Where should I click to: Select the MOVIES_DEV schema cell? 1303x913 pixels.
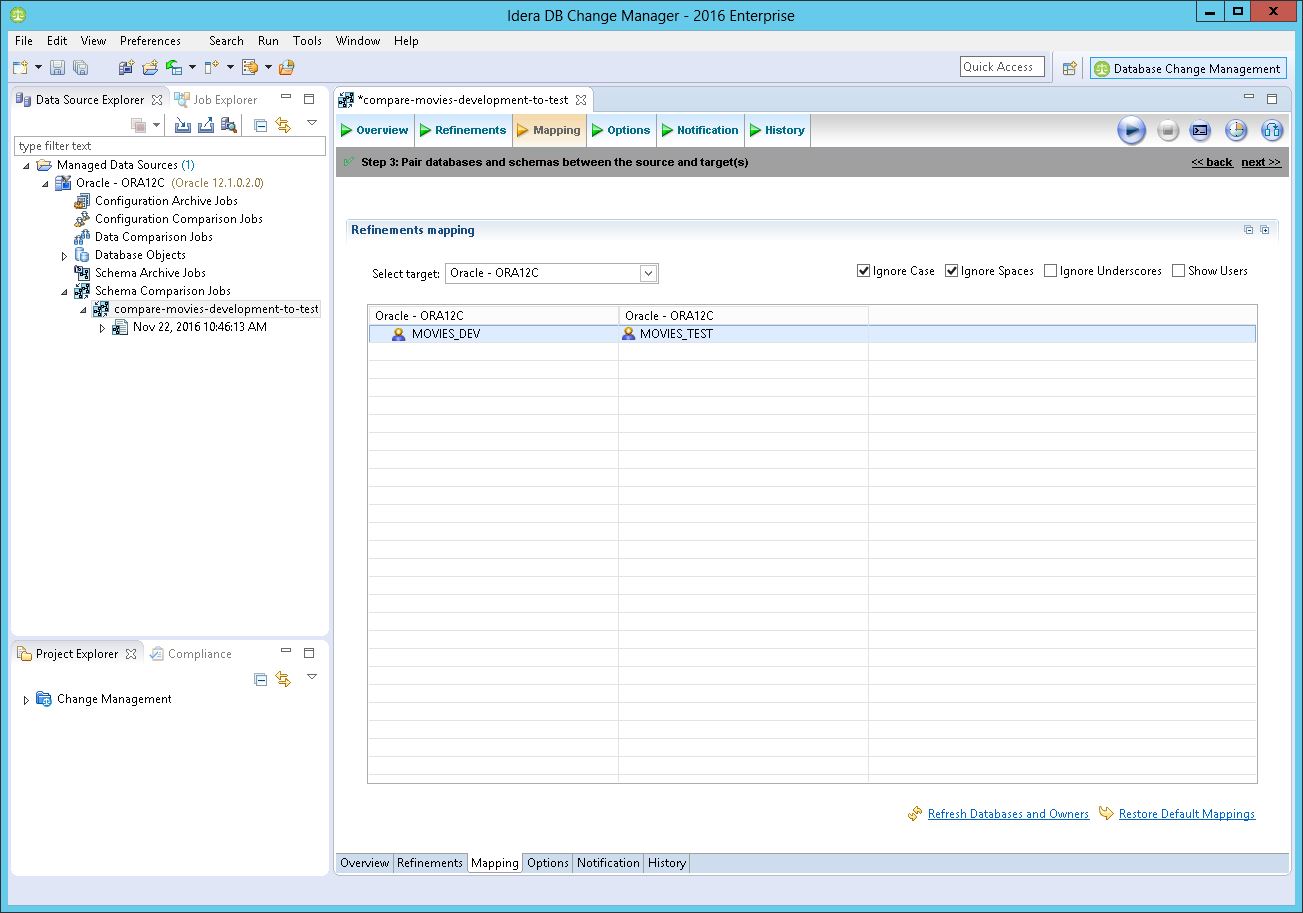tap(493, 334)
